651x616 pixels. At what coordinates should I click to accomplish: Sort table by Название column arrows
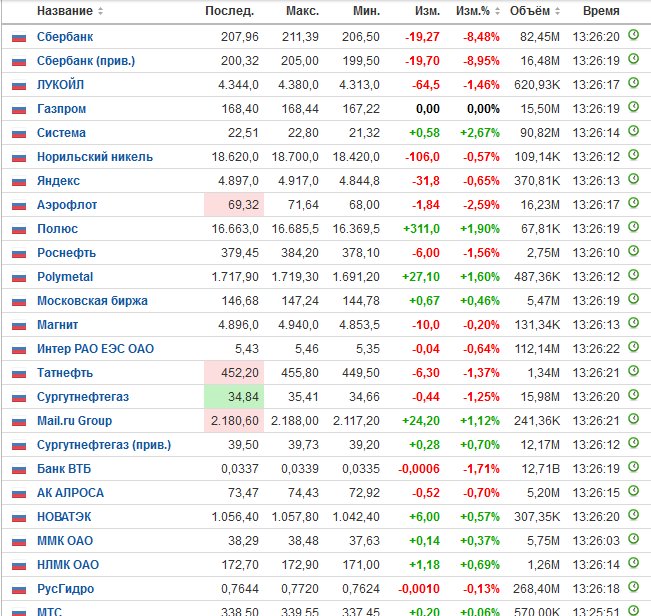100,11
